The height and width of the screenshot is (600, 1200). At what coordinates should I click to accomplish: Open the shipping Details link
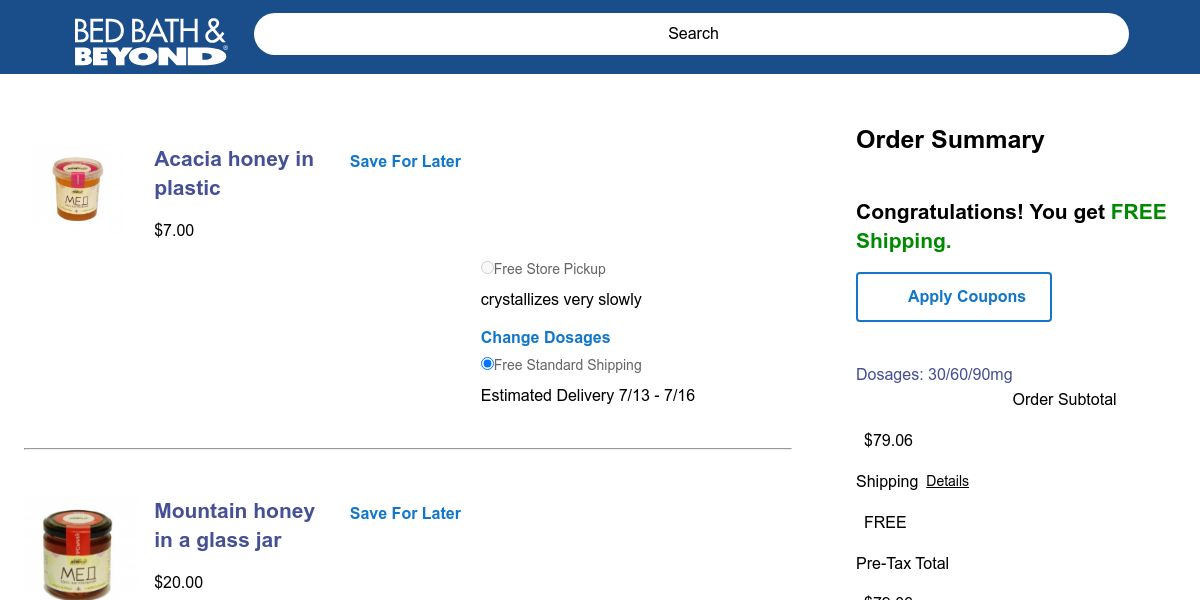tap(947, 481)
